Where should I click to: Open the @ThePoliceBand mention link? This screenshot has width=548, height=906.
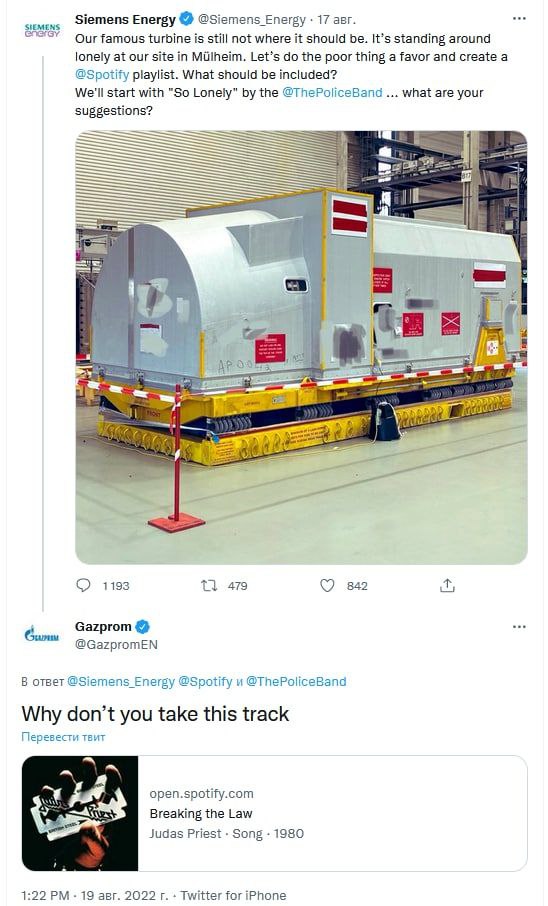coord(332,92)
